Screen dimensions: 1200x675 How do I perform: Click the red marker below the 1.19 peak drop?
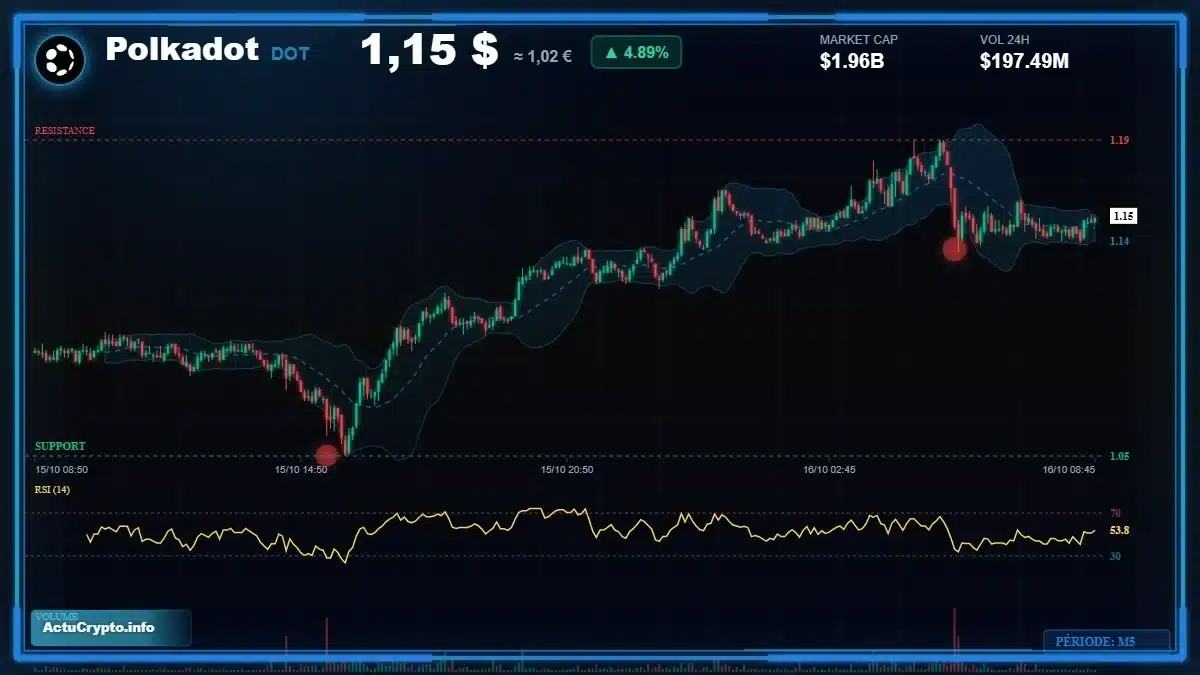955,249
